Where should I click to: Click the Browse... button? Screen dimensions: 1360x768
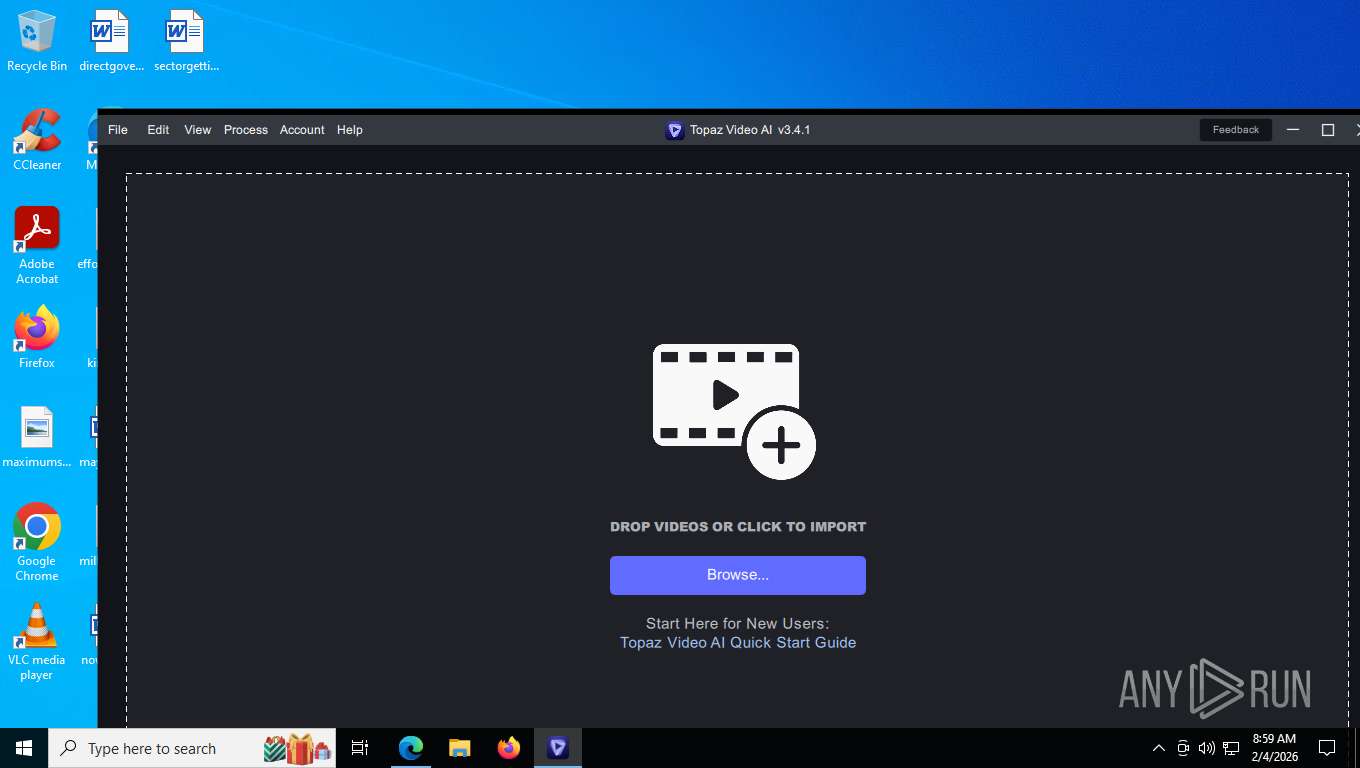point(738,575)
